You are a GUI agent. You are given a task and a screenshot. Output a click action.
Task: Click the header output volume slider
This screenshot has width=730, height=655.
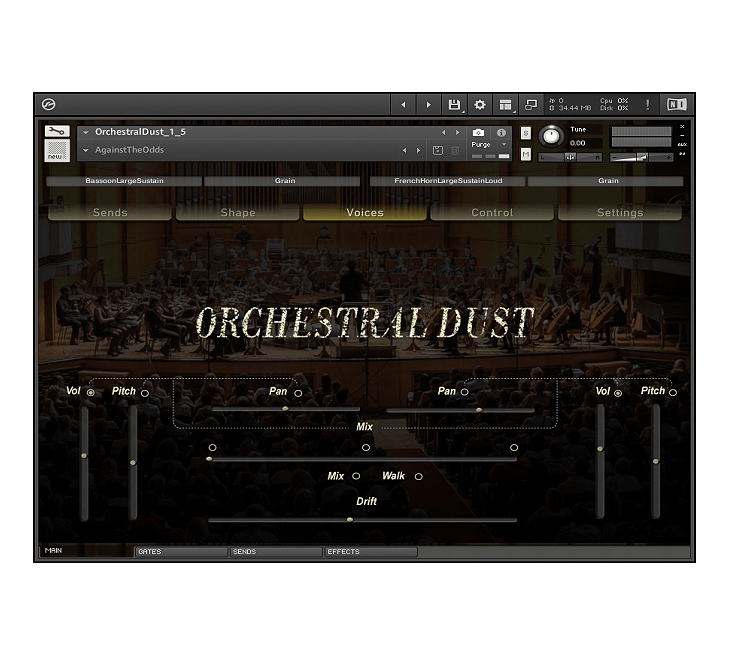click(x=642, y=157)
